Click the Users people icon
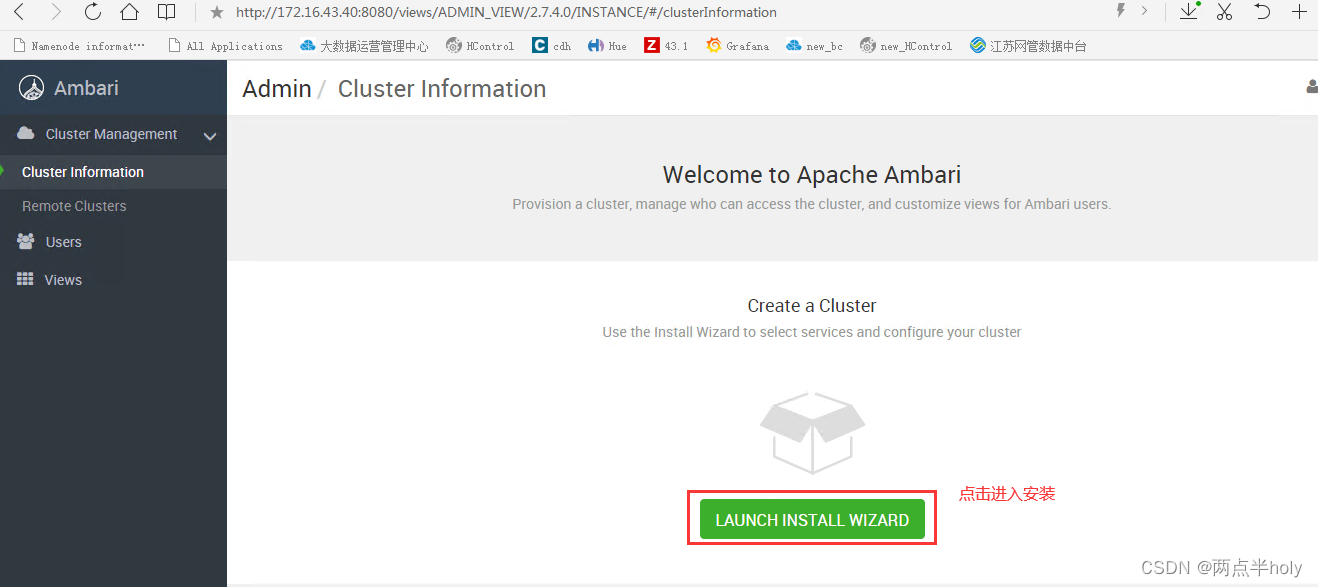The width and height of the screenshot is (1318, 587). [x=26, y=241]
